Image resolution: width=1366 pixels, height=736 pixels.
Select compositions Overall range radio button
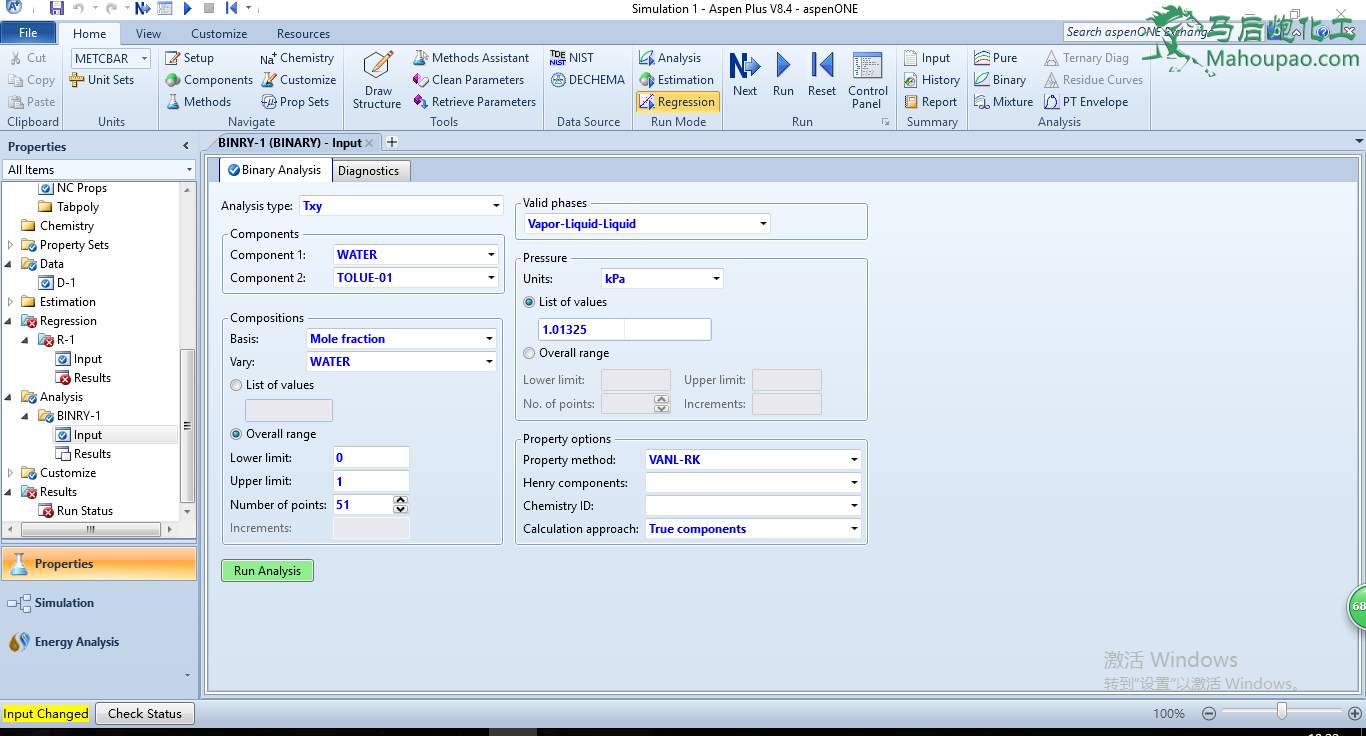click(236, 434)
